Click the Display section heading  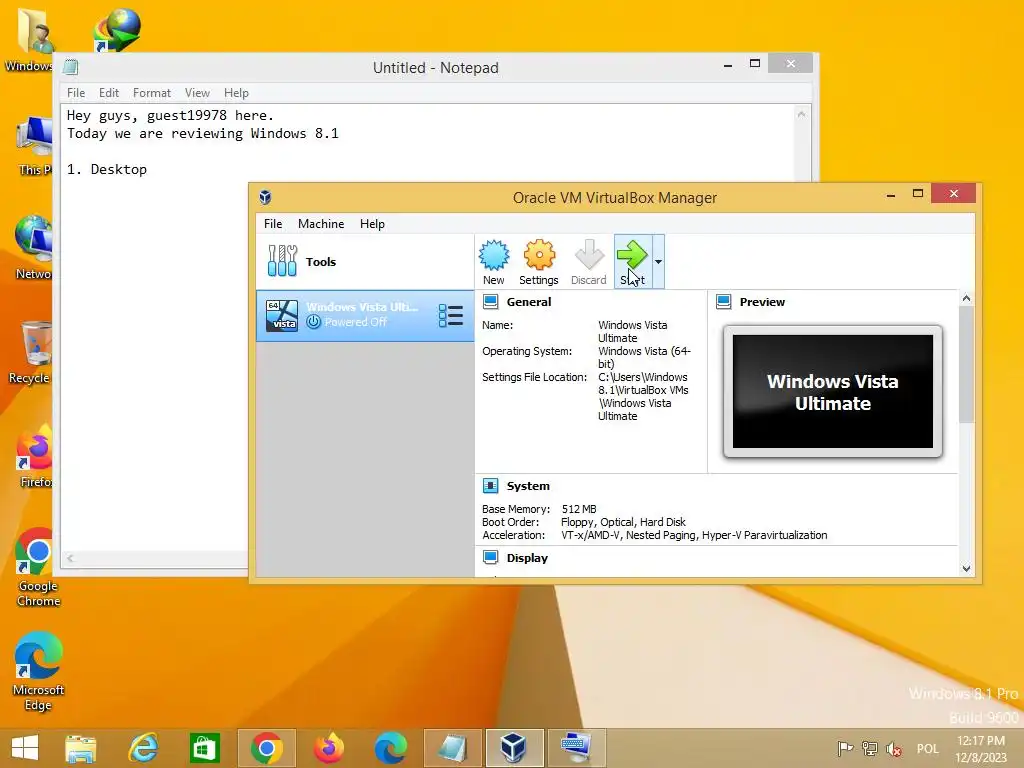527,558
